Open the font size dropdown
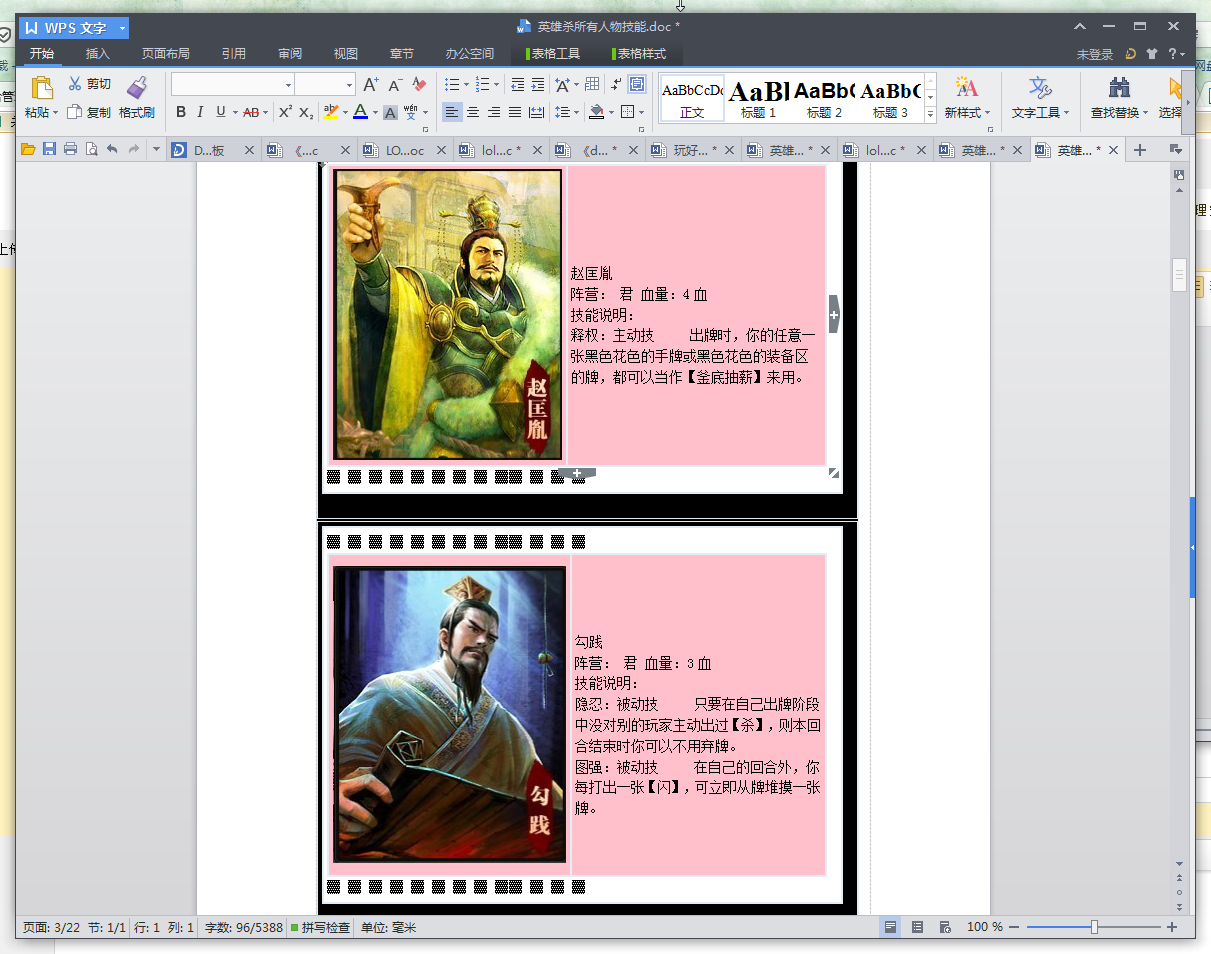Image resolution: width=1211 pixels, height=954 pixels. point(349,85)
